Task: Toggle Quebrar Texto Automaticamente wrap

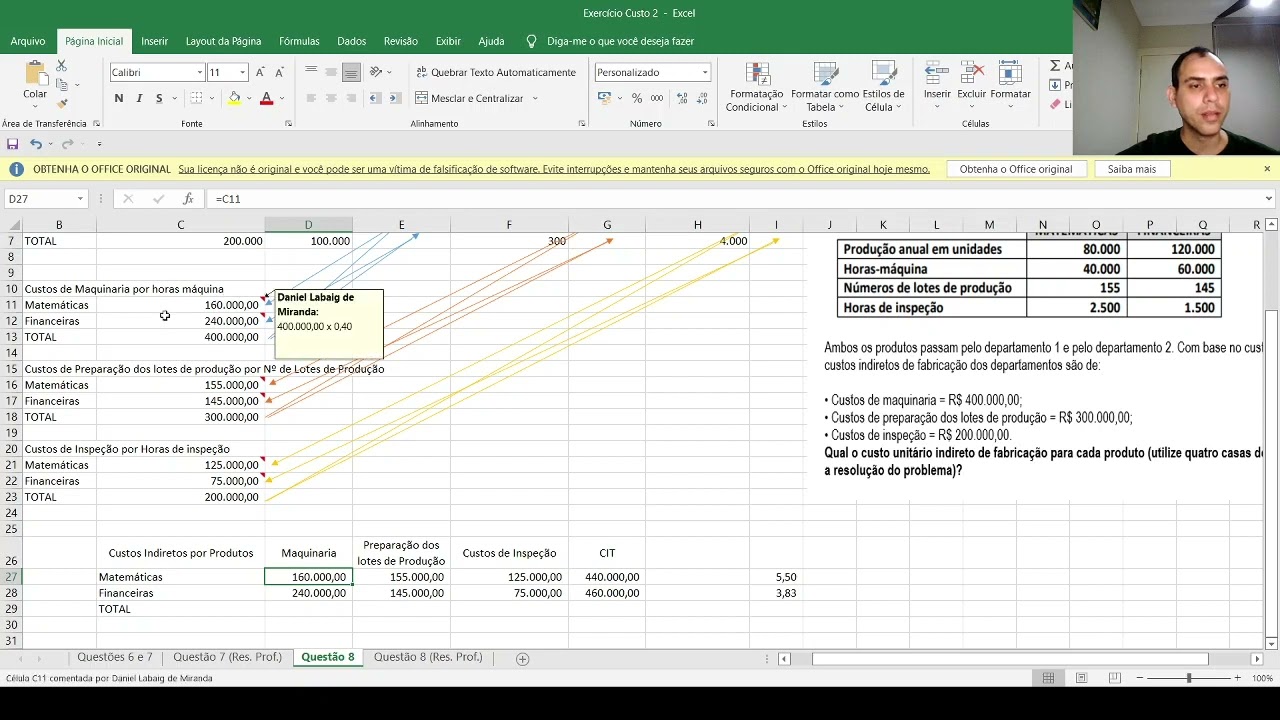Action: pos(495,72)
